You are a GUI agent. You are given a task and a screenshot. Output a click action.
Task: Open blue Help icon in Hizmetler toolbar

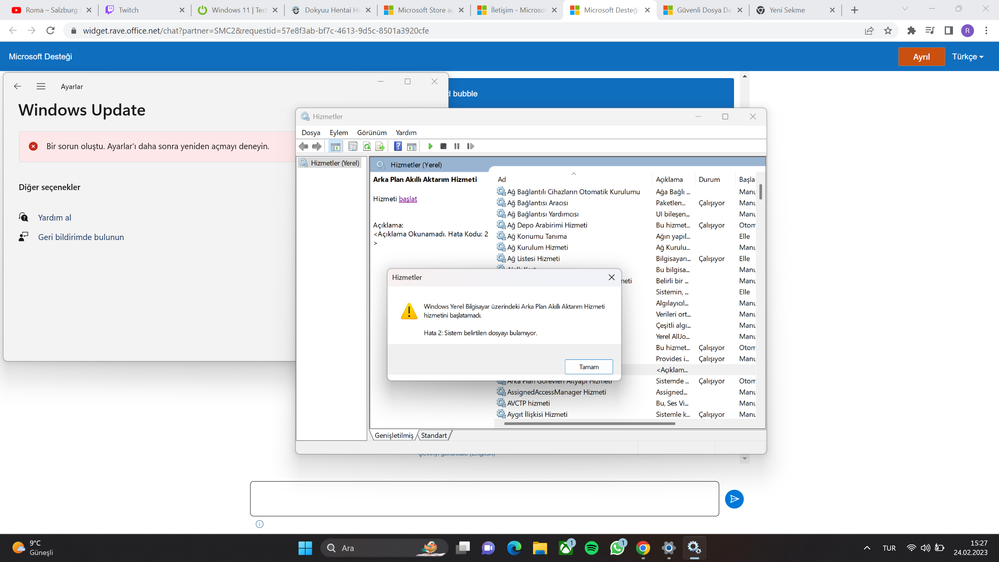coord(398,147)
